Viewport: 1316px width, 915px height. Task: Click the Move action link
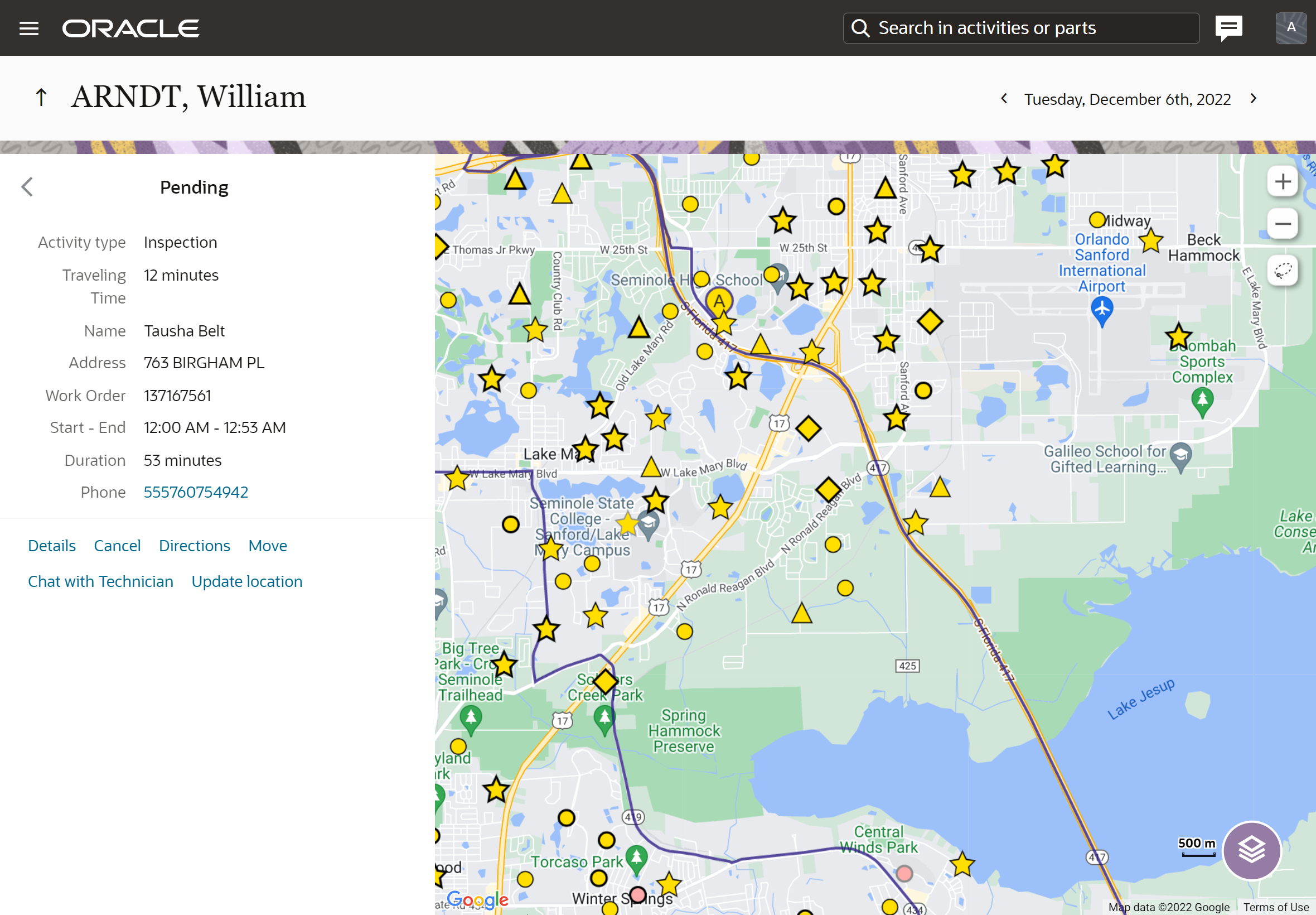point(268,545)
